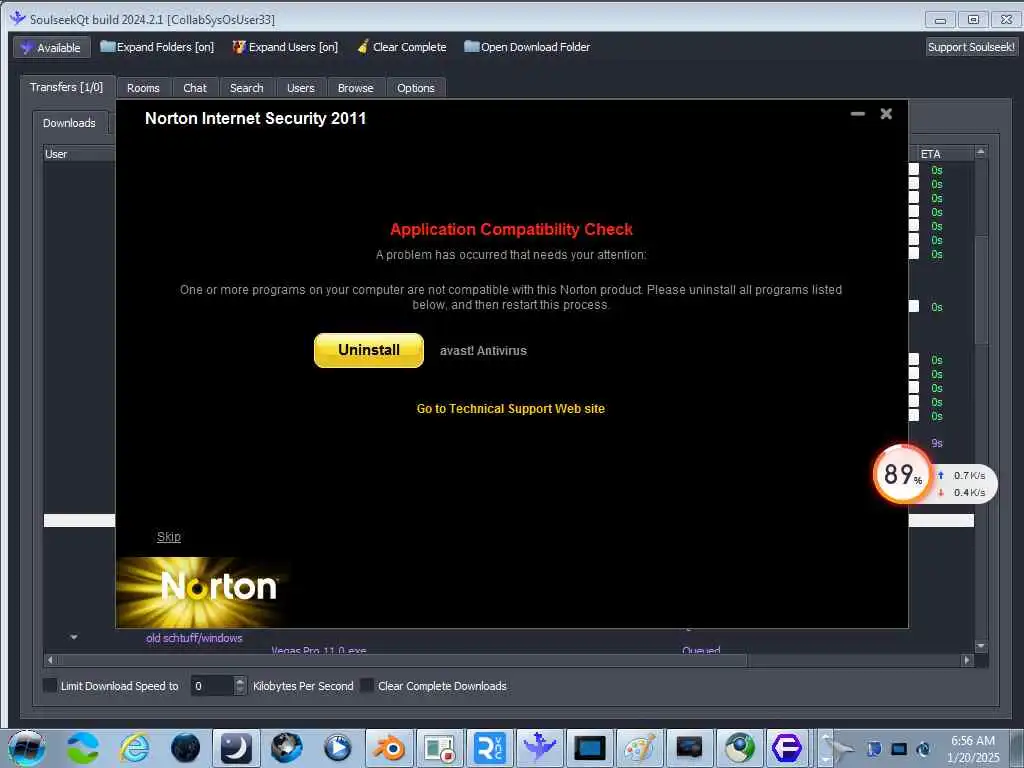Click the taskbar clock showing 6:56 AM
The image size is (1024, 768).
(973, 748)
